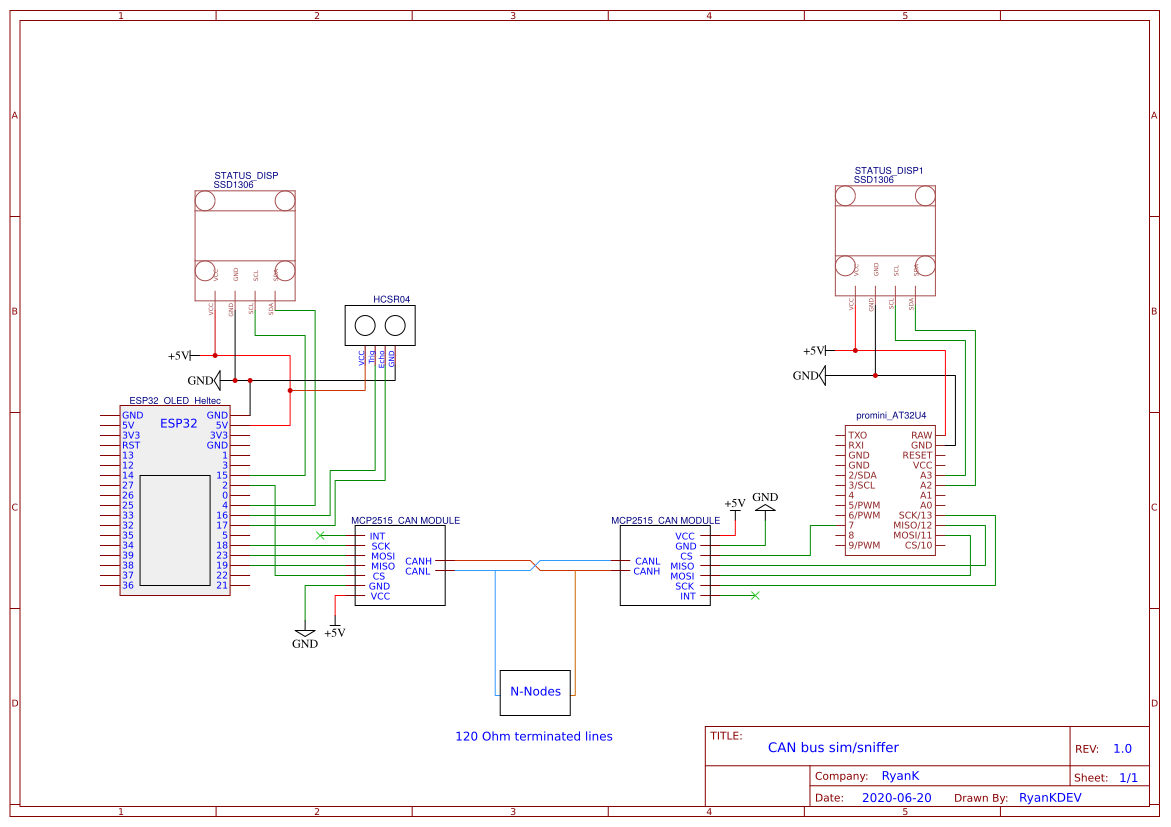
Task: Select the ESP32 OLED screen rectangle
Action: point(176,530)
